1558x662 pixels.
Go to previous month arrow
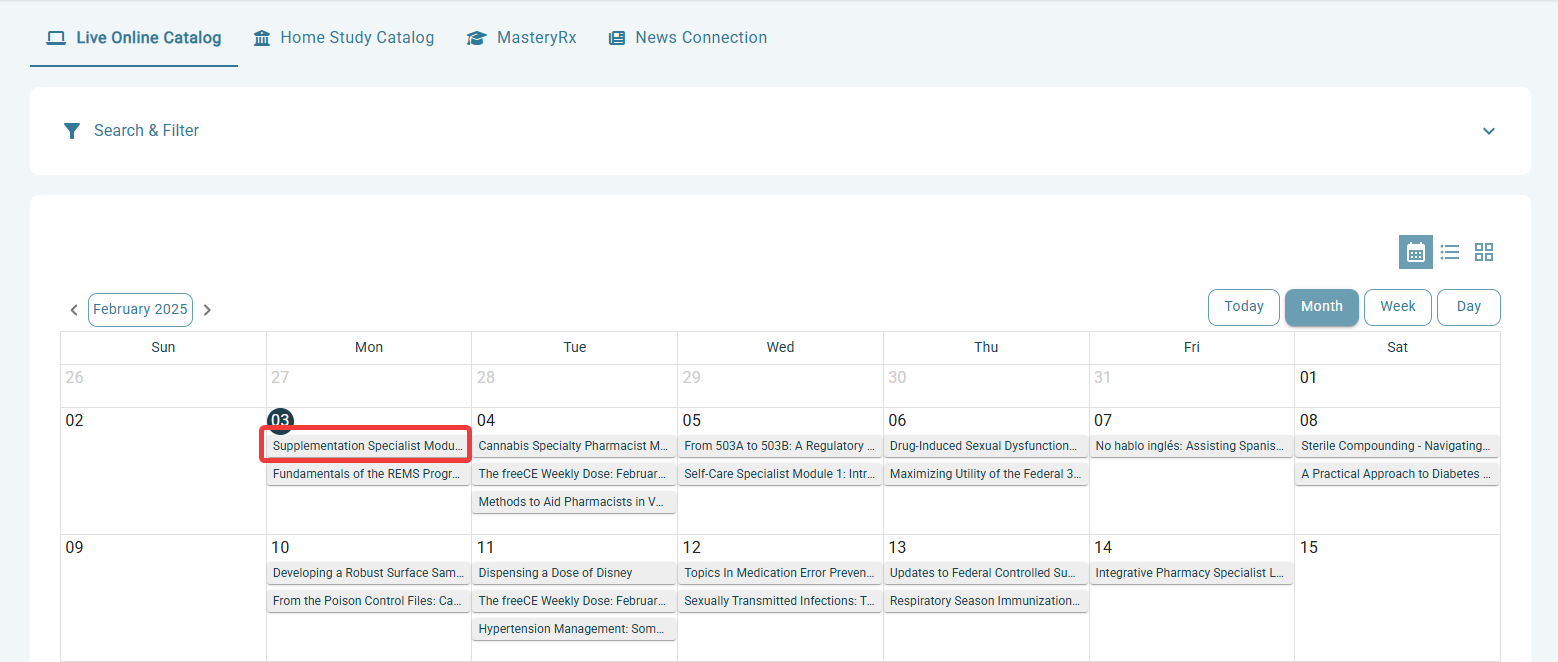pyautogui.click(x=74, y=310)
